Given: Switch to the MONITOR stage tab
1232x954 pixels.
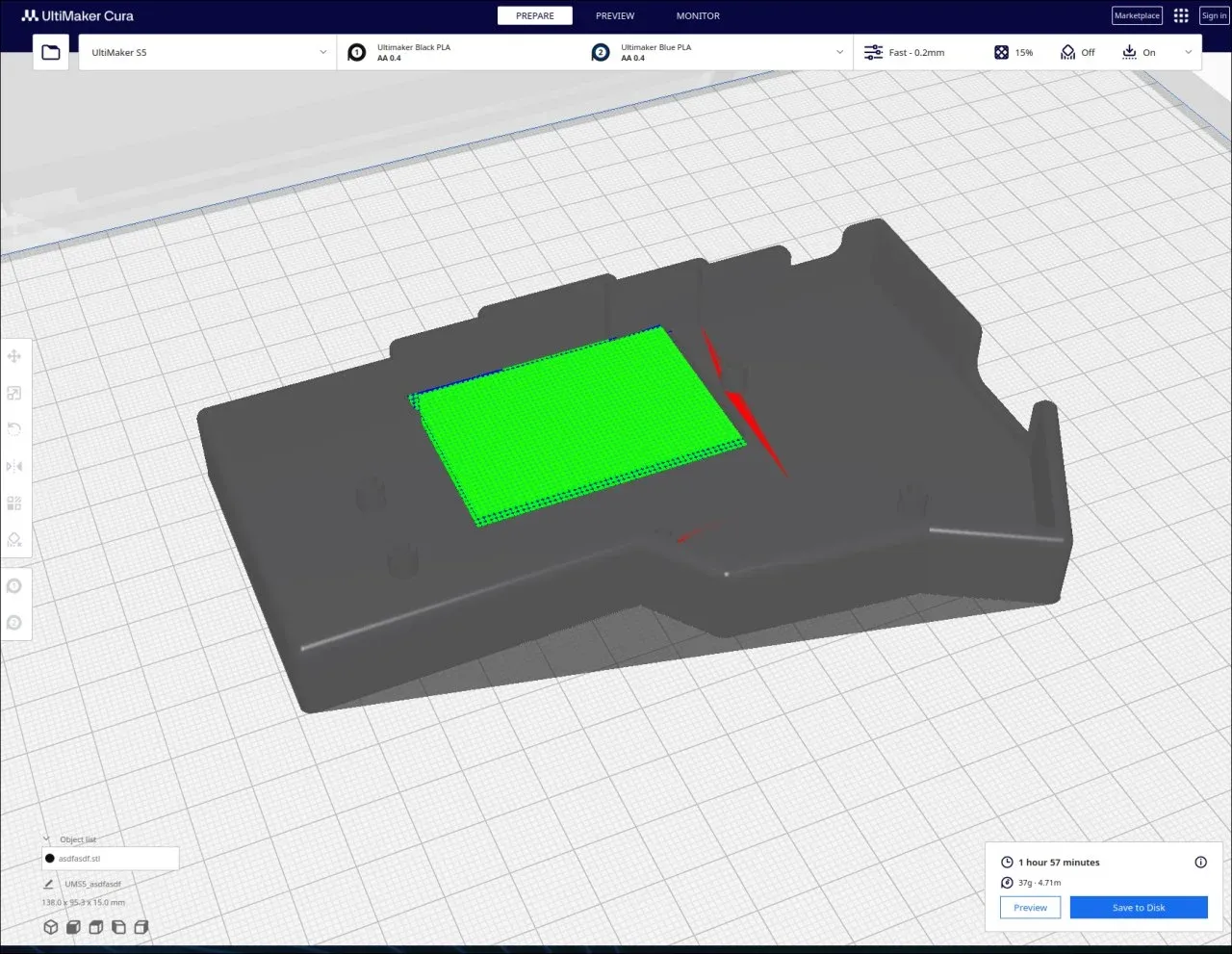Looking at the screenshot, I should [x=698, y=15].
